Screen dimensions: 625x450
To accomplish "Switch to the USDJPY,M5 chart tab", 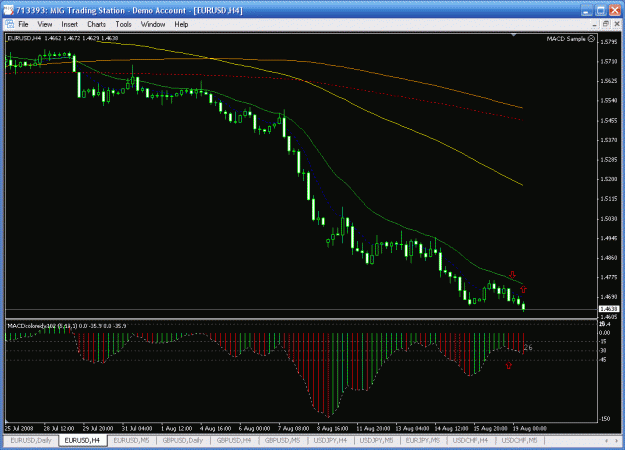I will (x=376, y=440).
